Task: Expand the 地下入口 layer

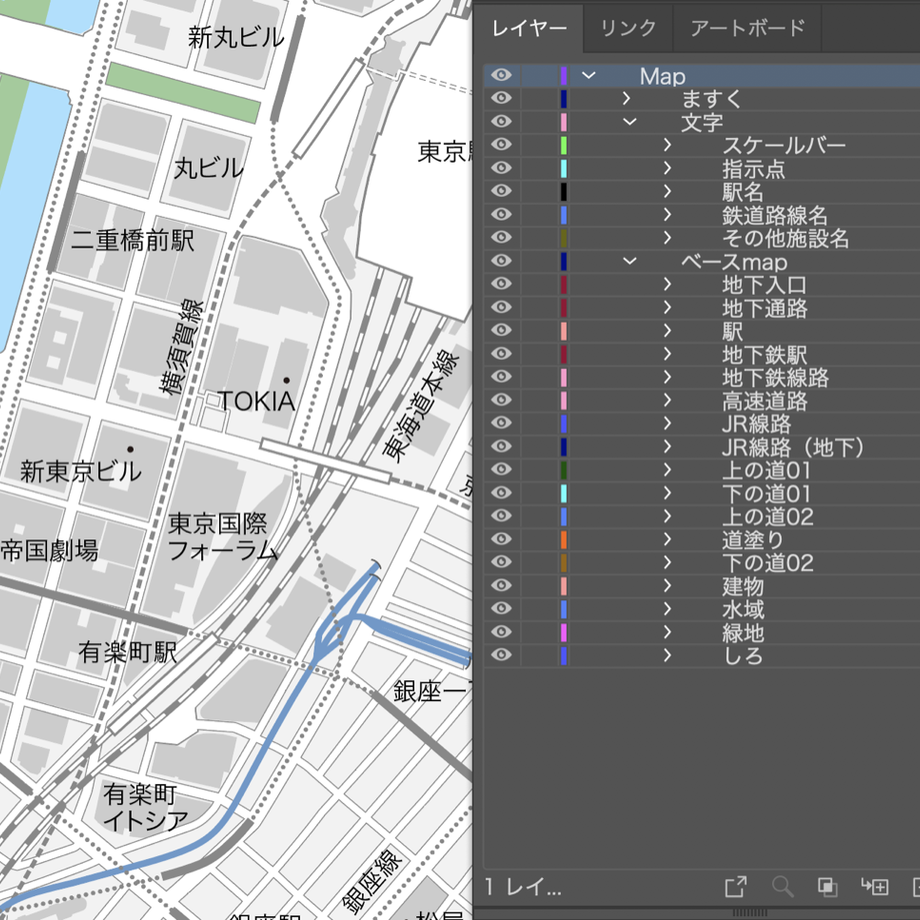Action: point(667,283)
